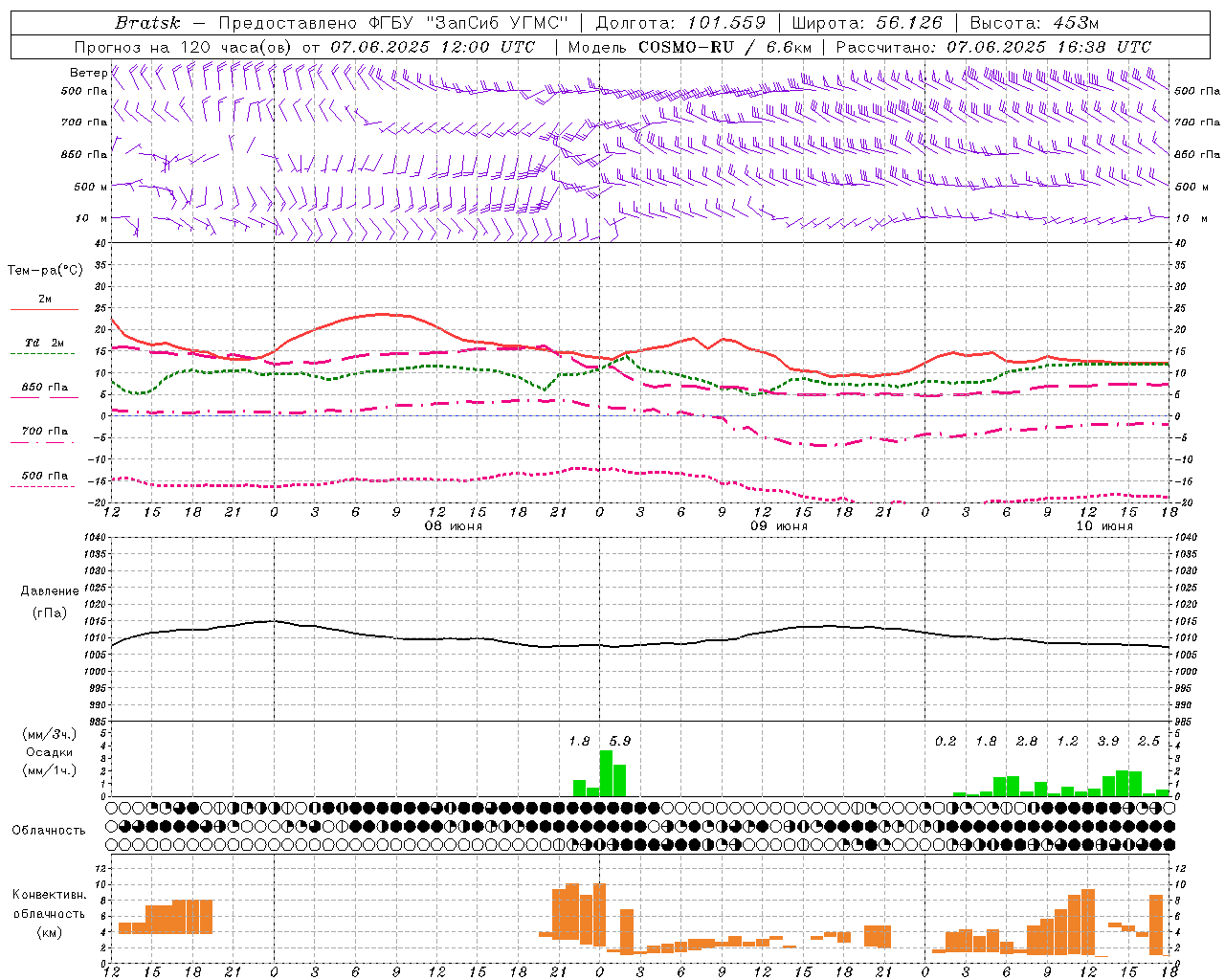Click the '(км)' convective cloud unit label
The image size is (1225, 980).
point(50,932)
